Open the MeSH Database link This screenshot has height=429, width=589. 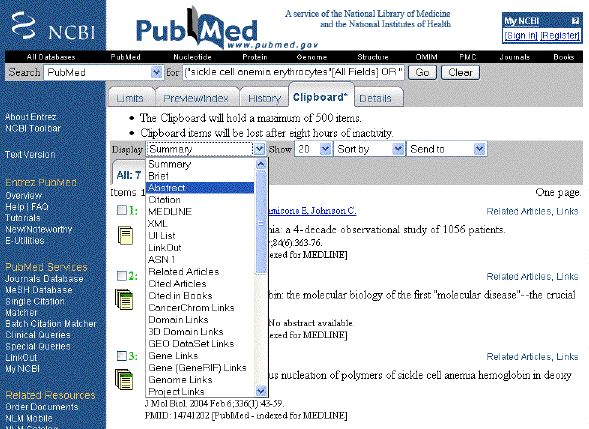pyautogui.click(x=39, y=290)
